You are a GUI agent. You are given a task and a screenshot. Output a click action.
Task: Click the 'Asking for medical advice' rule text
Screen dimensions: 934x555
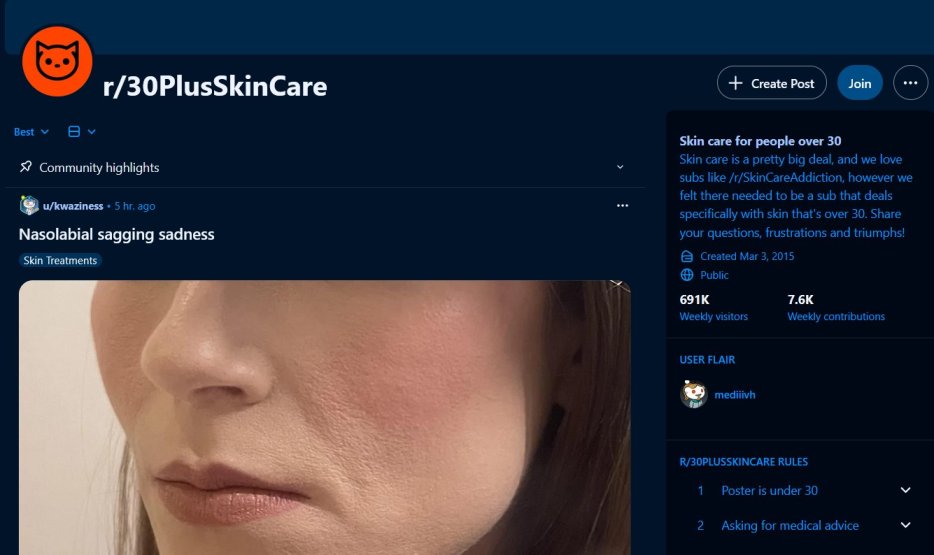(790, 526)
